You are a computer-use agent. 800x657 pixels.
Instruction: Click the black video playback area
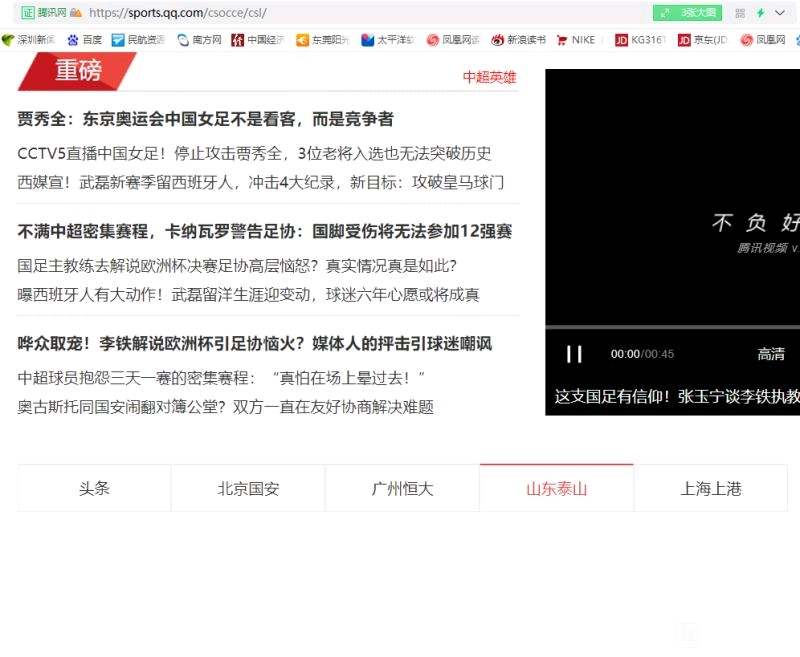(672, 196)
